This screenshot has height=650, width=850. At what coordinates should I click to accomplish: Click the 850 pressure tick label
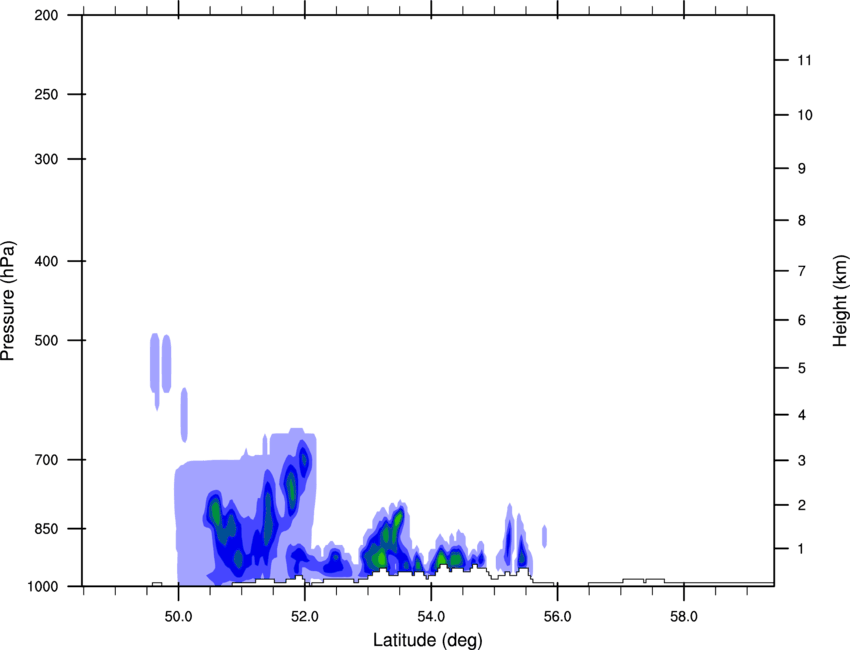point(46,529)
